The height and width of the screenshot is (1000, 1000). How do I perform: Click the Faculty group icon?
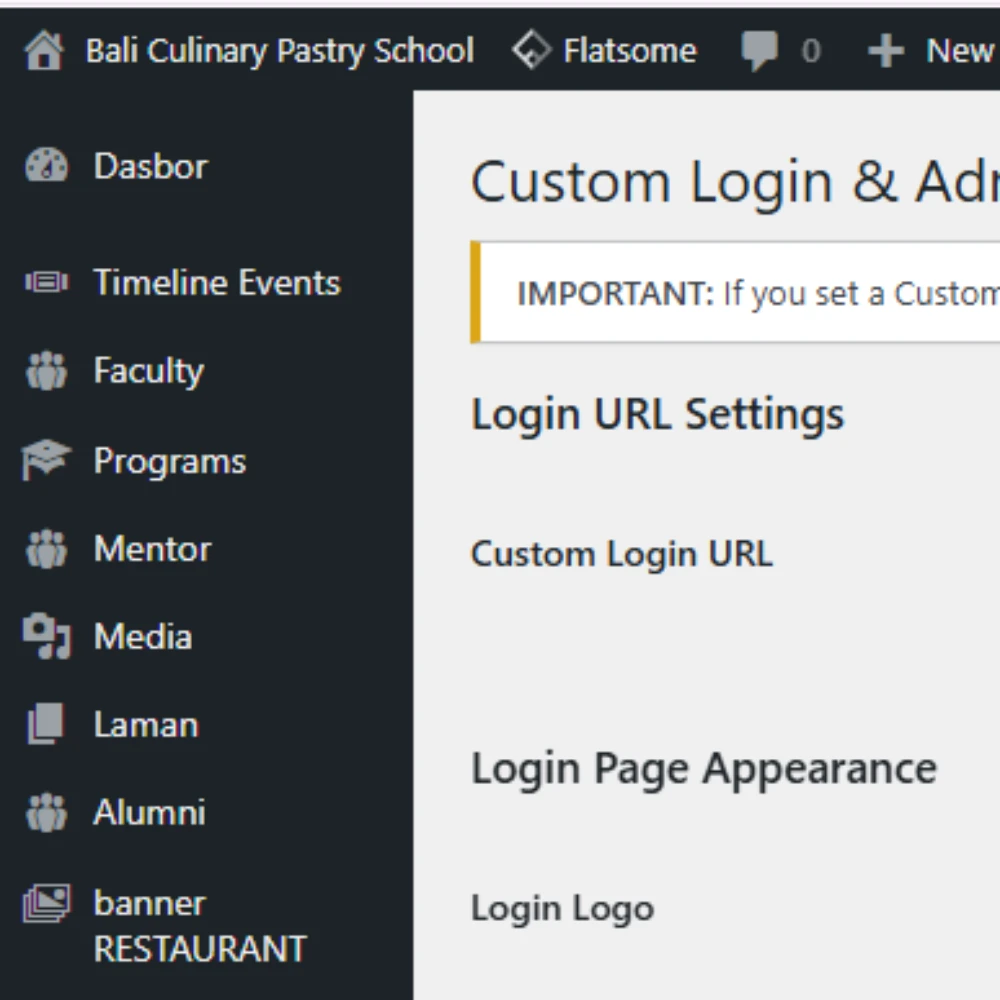46,372
